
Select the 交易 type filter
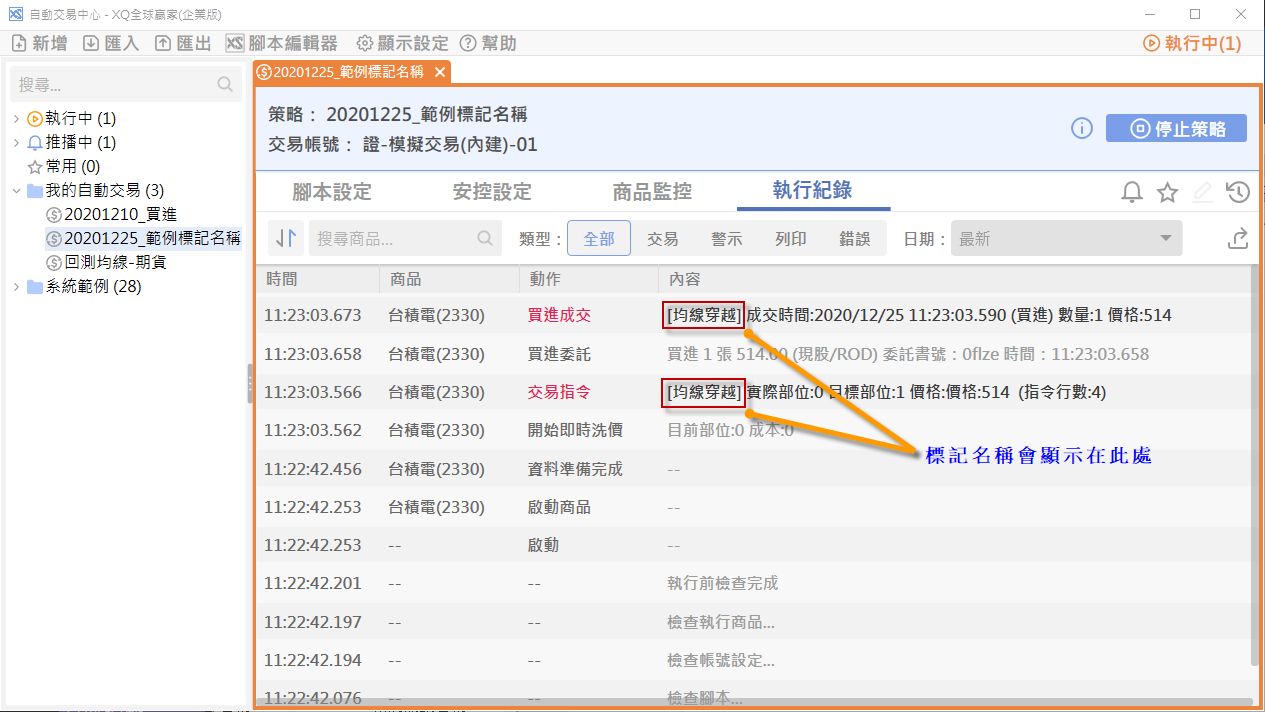coord(663,239)
